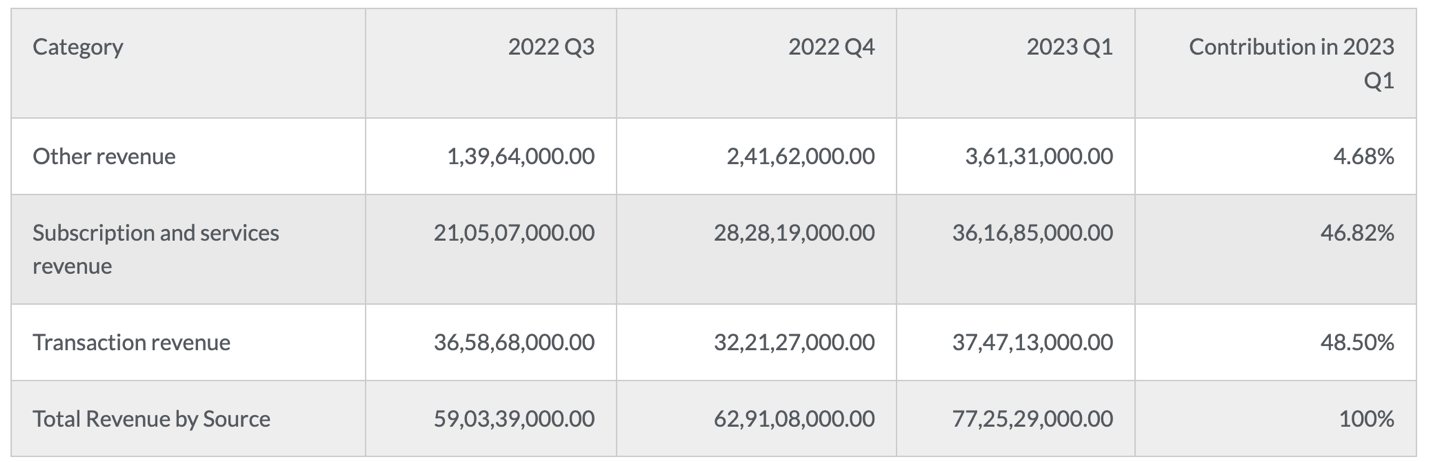This screenshot has height=462, width=1429.
Task: Click the 37,47,13,000.00 value
Action: pos(1032,342)
